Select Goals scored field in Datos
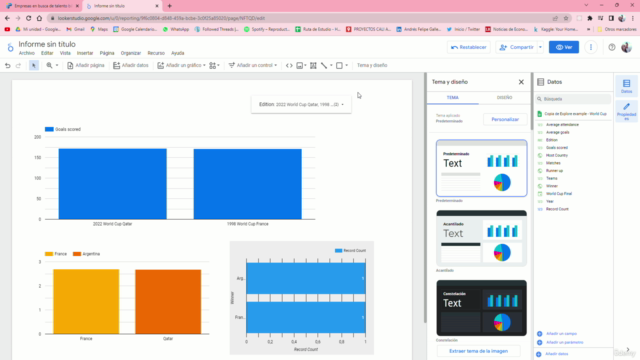The image size is (640, 360). 557,148
